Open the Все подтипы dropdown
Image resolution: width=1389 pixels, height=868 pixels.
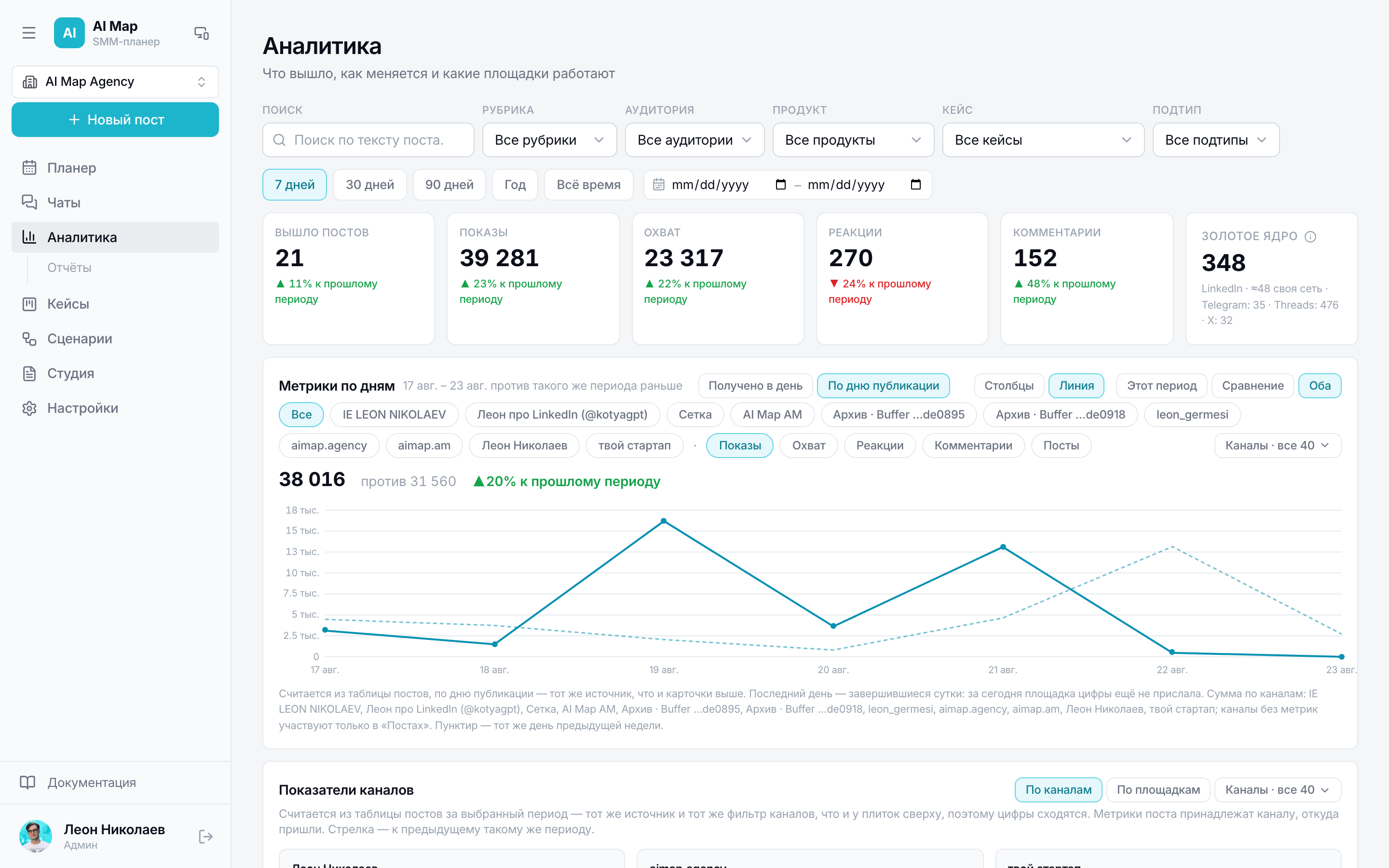tap(1216, 140)
